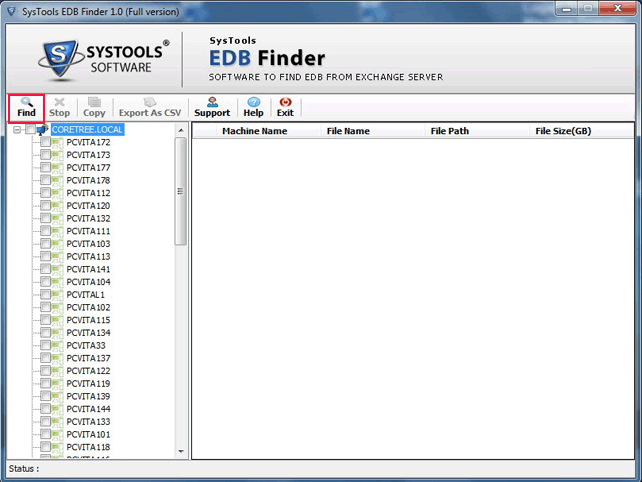Open the Support toolbar option
The height and width of the screenshot is (482, 642).
(x=212, y=108)
